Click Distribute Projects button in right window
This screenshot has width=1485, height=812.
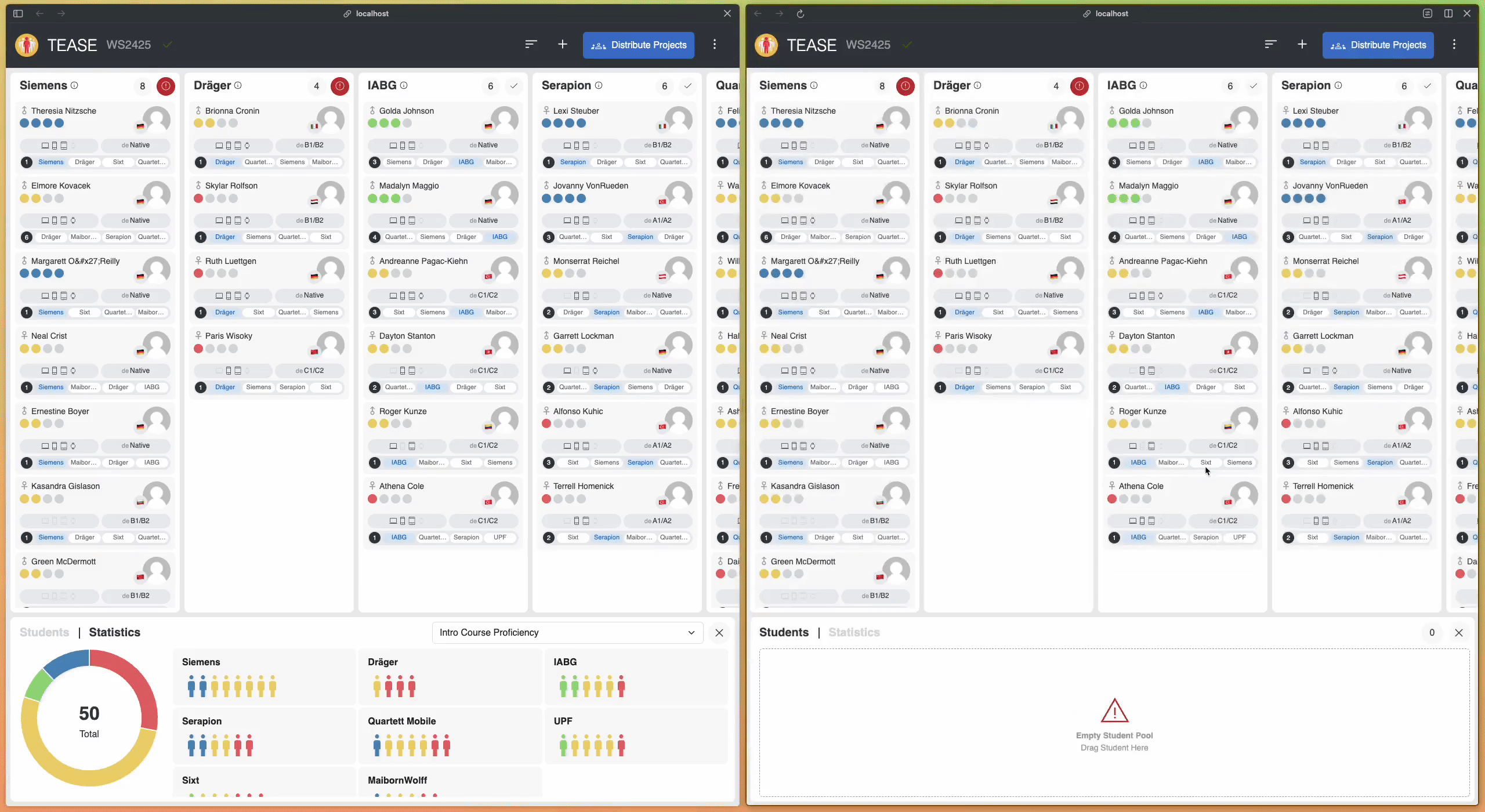coord(1378,45)
